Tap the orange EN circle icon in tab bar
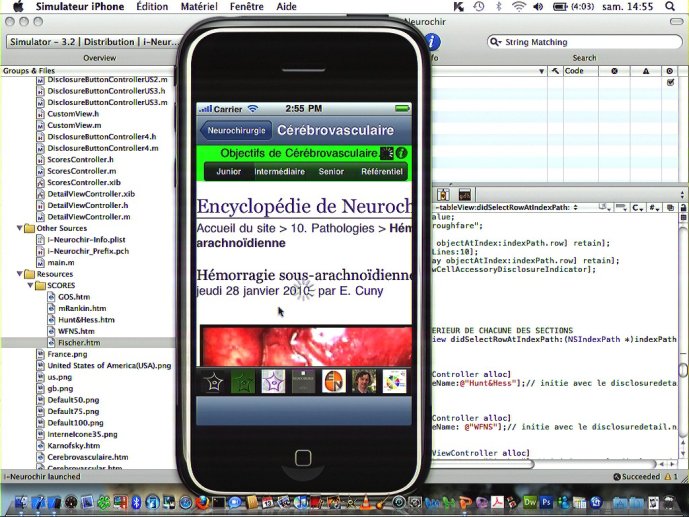 pos(334,381)
